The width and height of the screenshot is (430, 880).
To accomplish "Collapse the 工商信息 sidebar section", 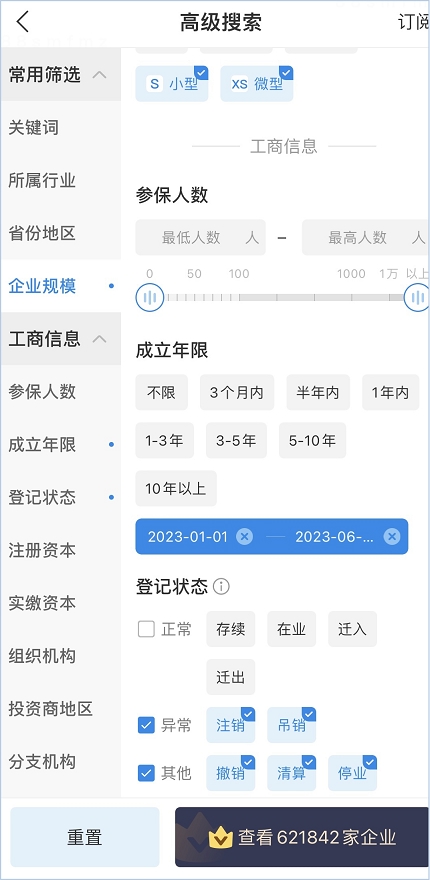I will click(x=100, y=339).
